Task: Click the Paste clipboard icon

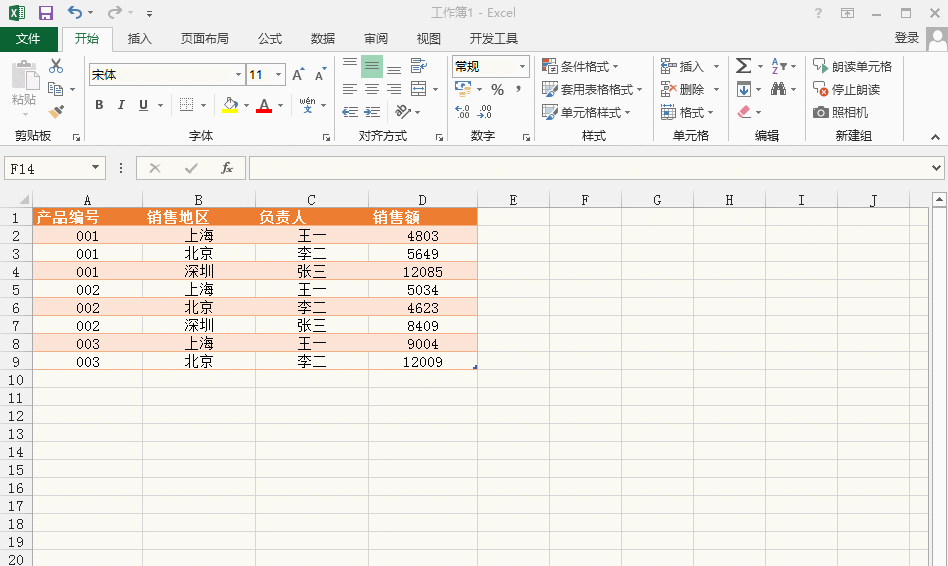Action: point(25,76)
